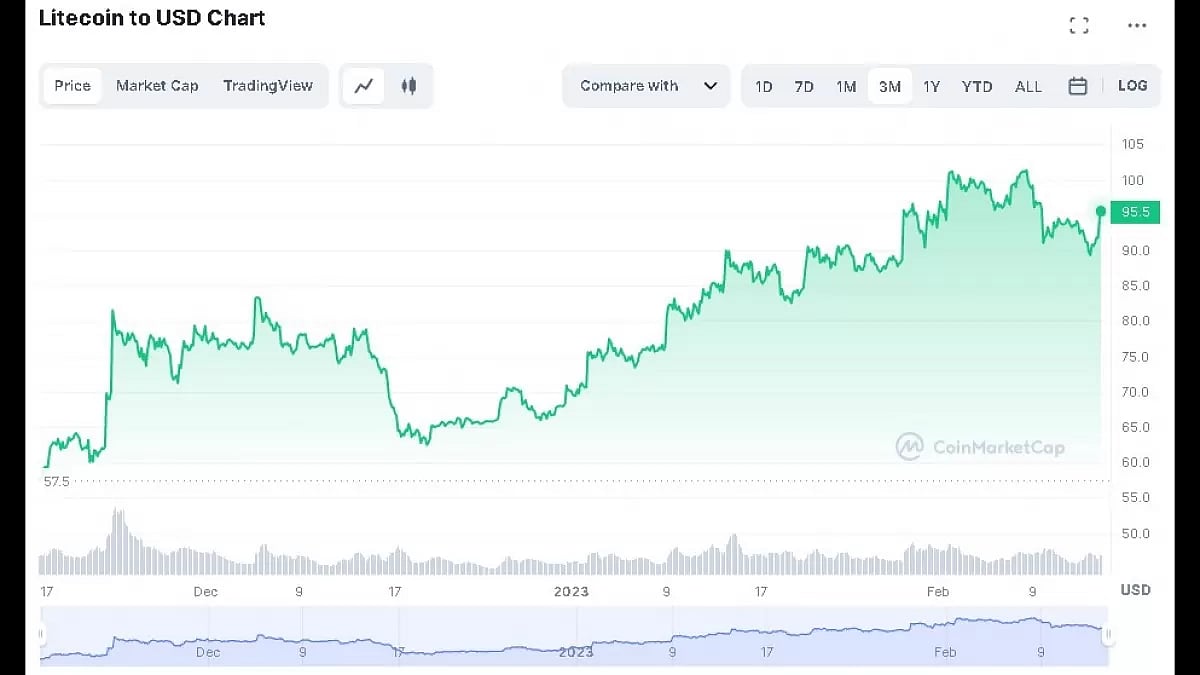Toggle the 3M timeframe selection
This screenshot has width=1200, height=675.
(889, 86)
